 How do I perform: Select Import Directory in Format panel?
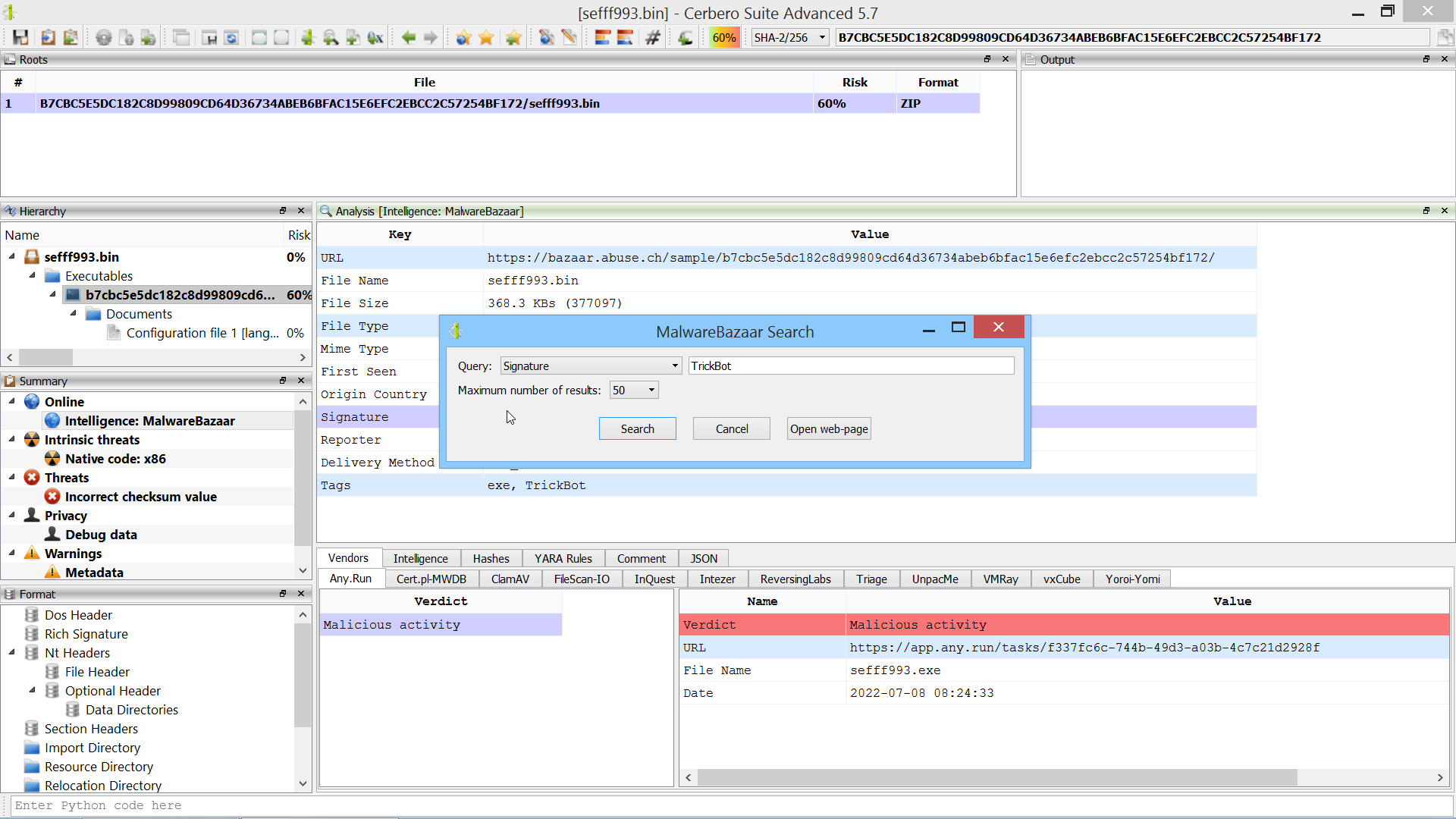click(x=93, y=748)
